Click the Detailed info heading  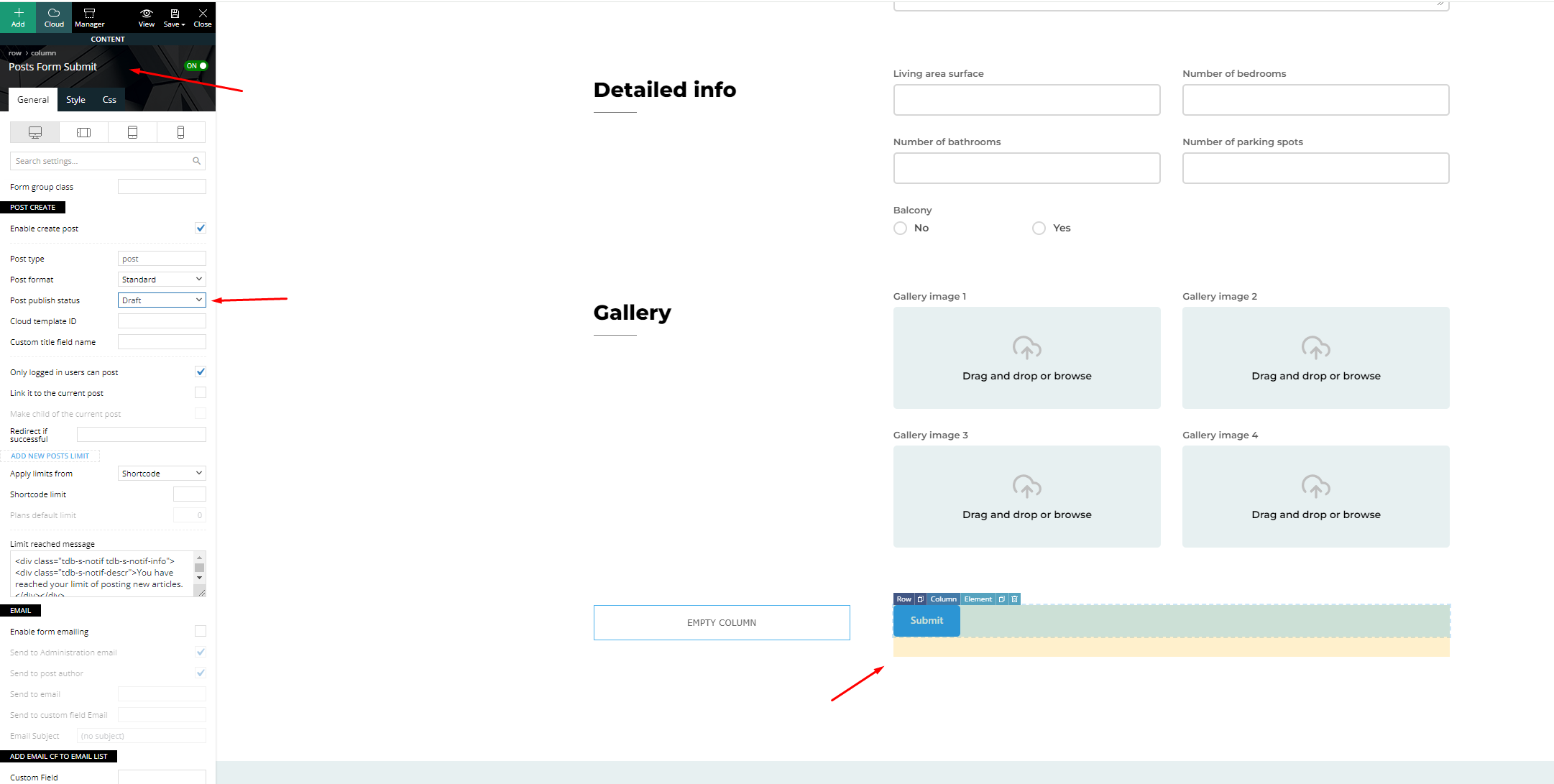(665, 90)
